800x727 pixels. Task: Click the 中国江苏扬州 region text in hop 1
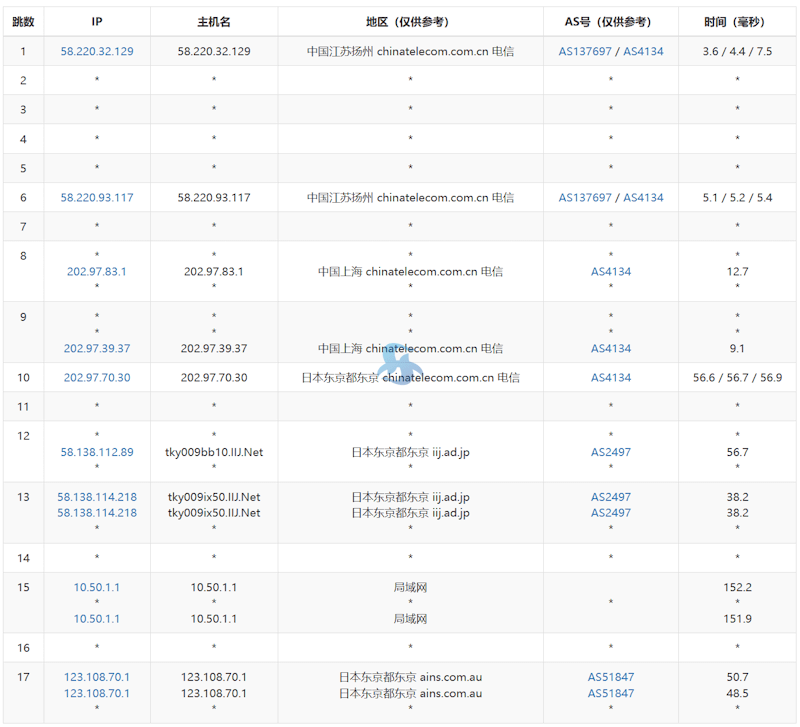click(x=340, y=52)
